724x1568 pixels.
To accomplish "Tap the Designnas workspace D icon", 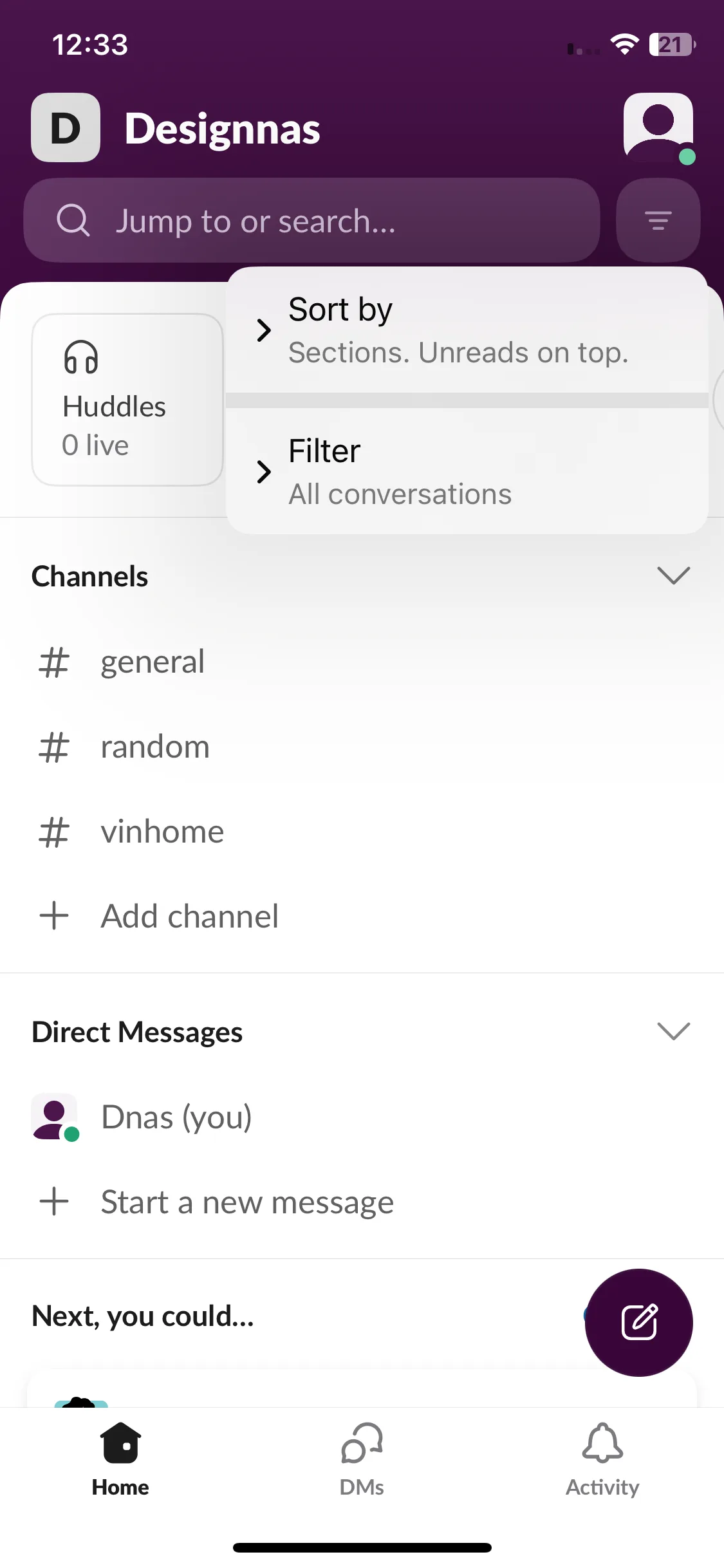I will click(66, 127).
